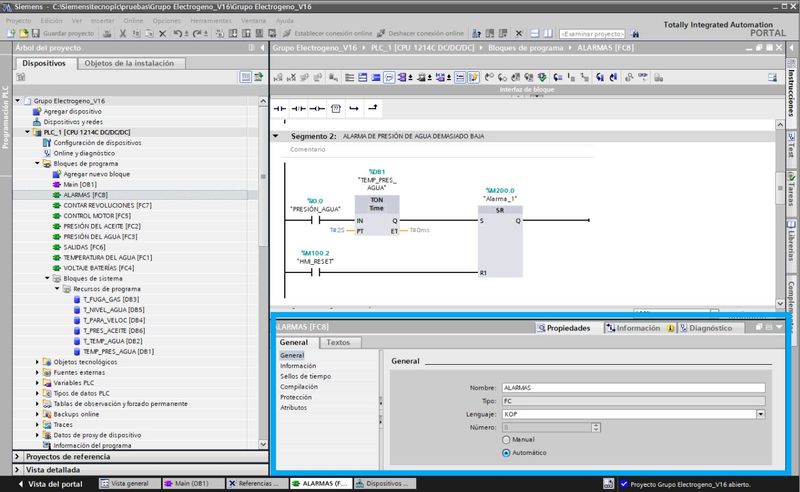Image resolution: width=800 pixels, height=492 pixels.
Task: Toggle project tree detail view icon
Action: point(245,77)
